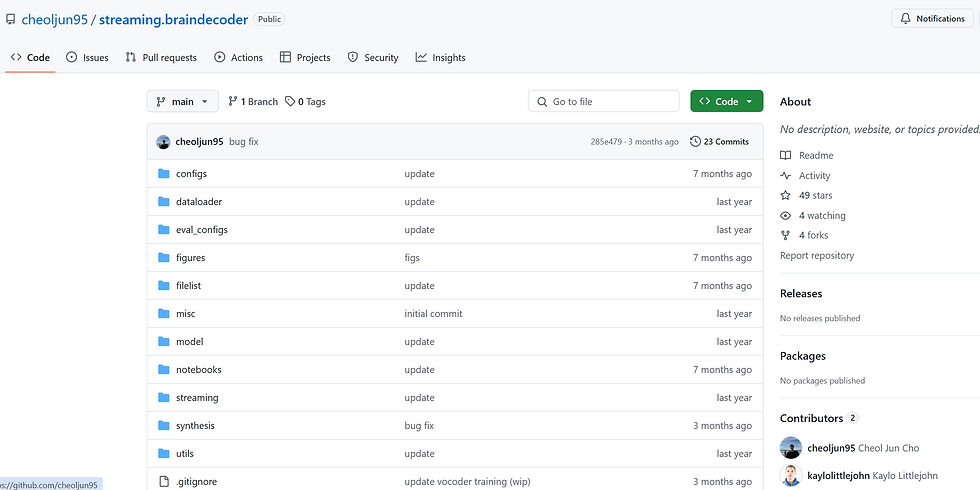The image size is (980, 490).
Task: Open the model folder name
Action: (x=189, y=342)
